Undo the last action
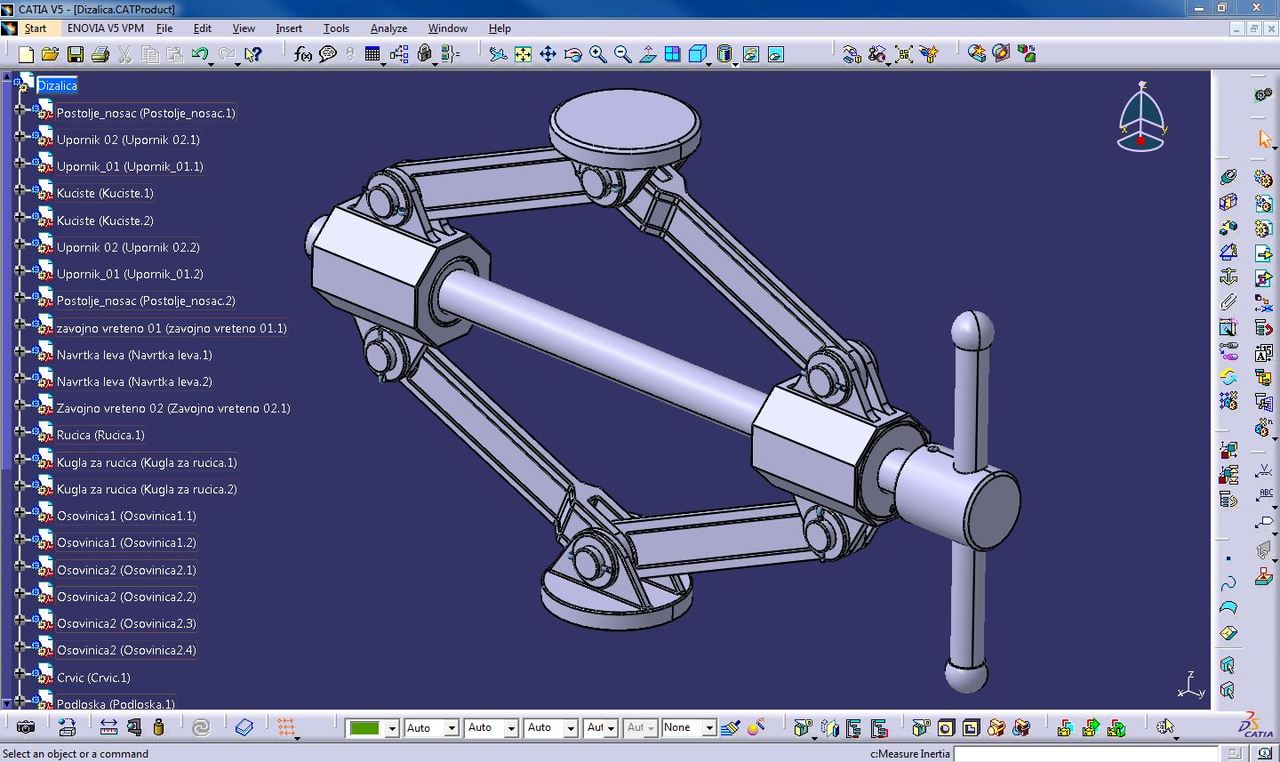 pyautogui.click(x=199, y=54)
